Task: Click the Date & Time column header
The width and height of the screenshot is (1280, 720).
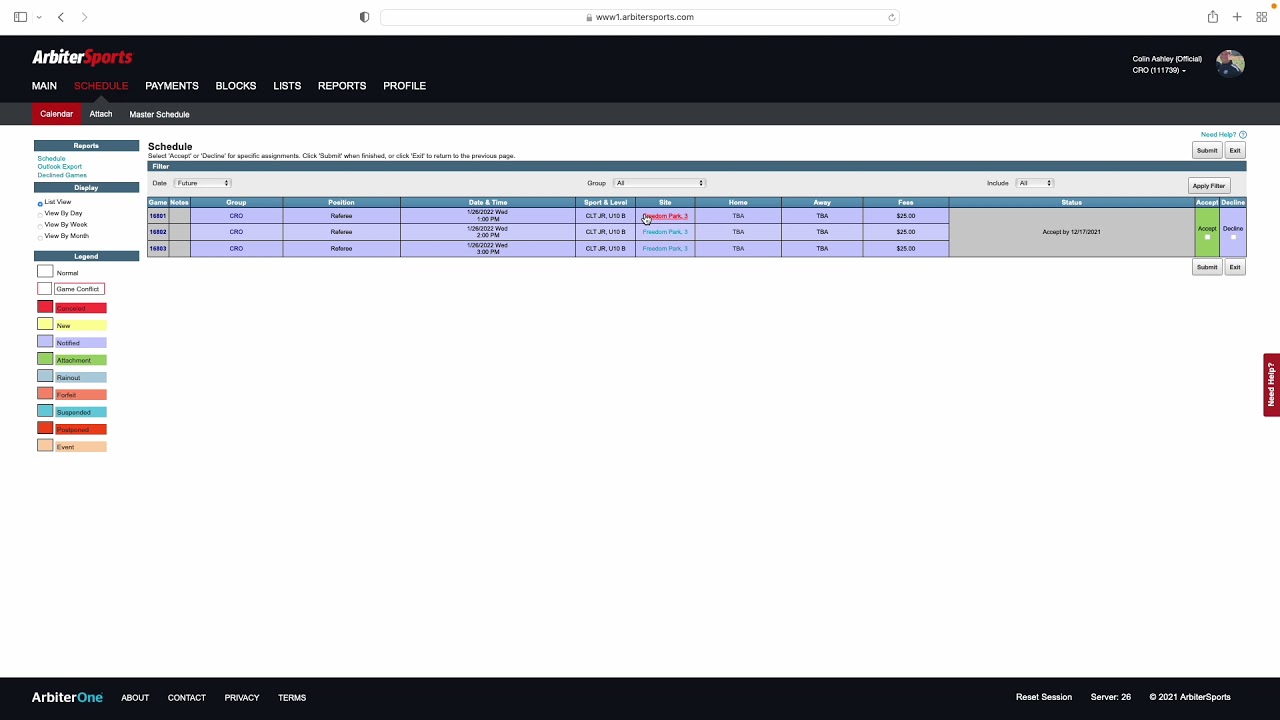Action: pos(488,202)
